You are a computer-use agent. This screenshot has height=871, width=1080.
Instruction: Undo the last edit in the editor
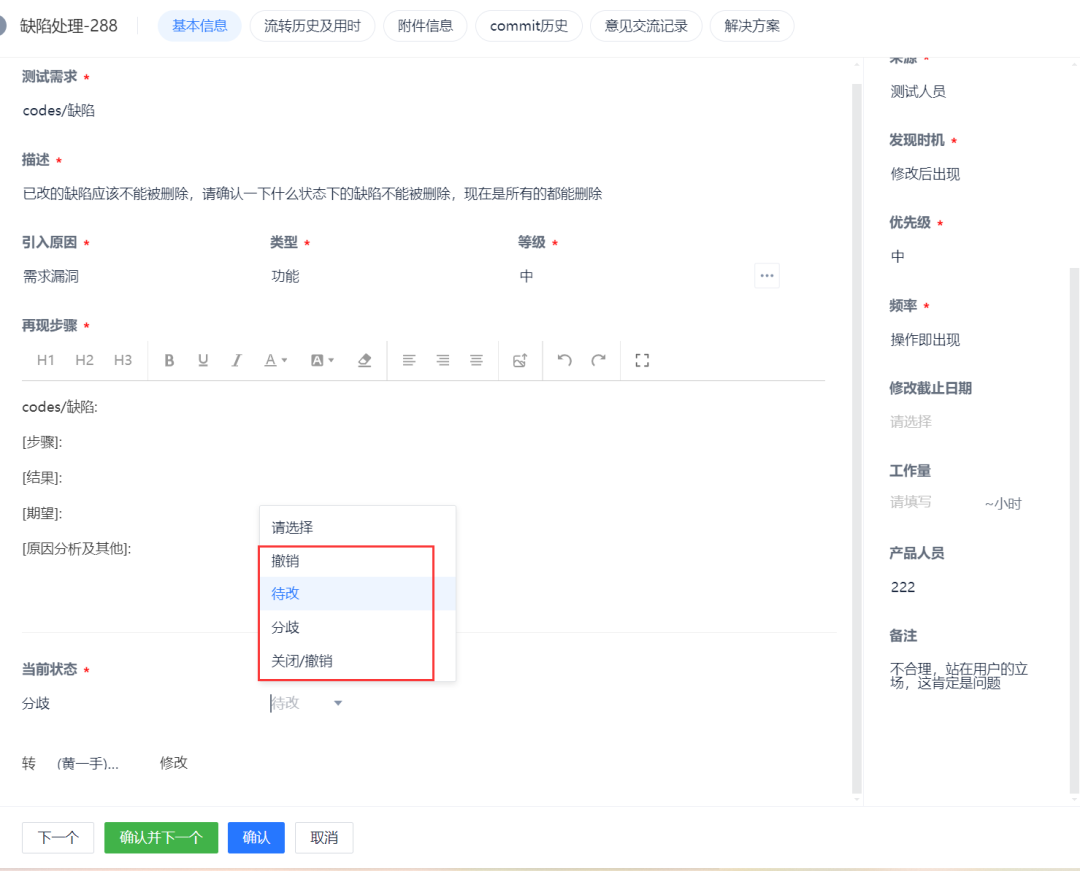tap(565, 360)
